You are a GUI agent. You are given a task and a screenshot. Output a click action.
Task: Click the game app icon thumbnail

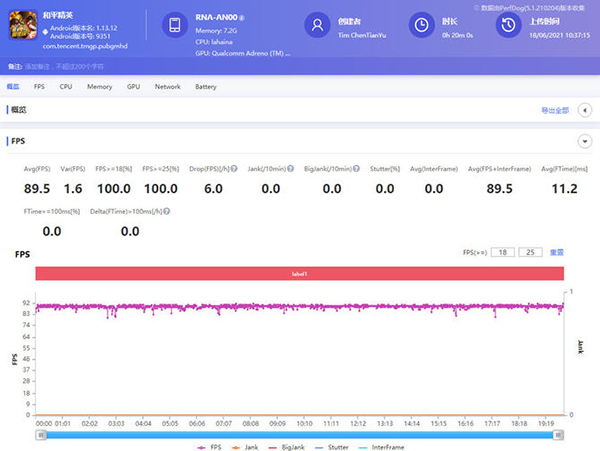pos(25,25)
